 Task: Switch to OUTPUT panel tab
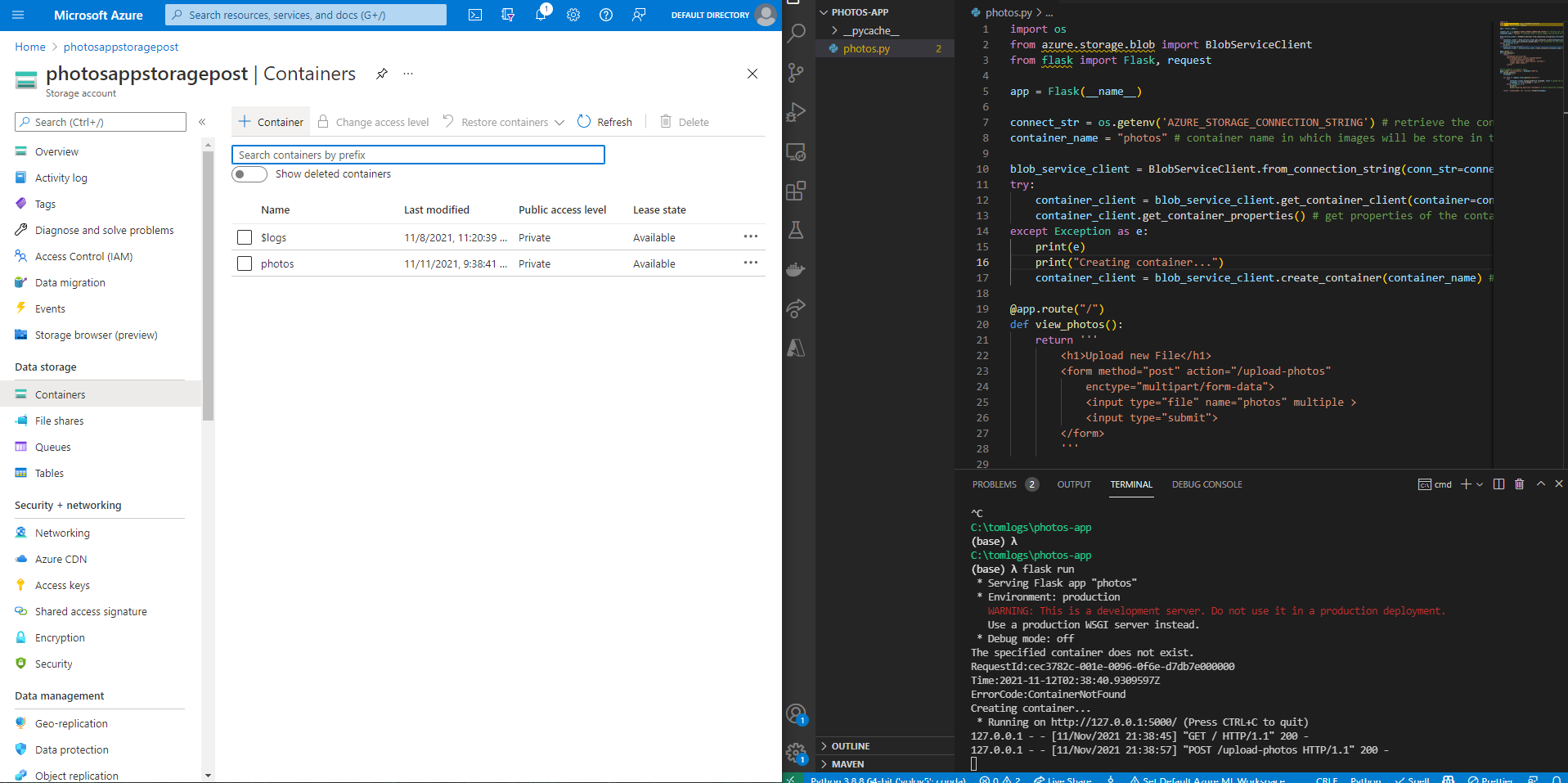[x=1074, y=484]
